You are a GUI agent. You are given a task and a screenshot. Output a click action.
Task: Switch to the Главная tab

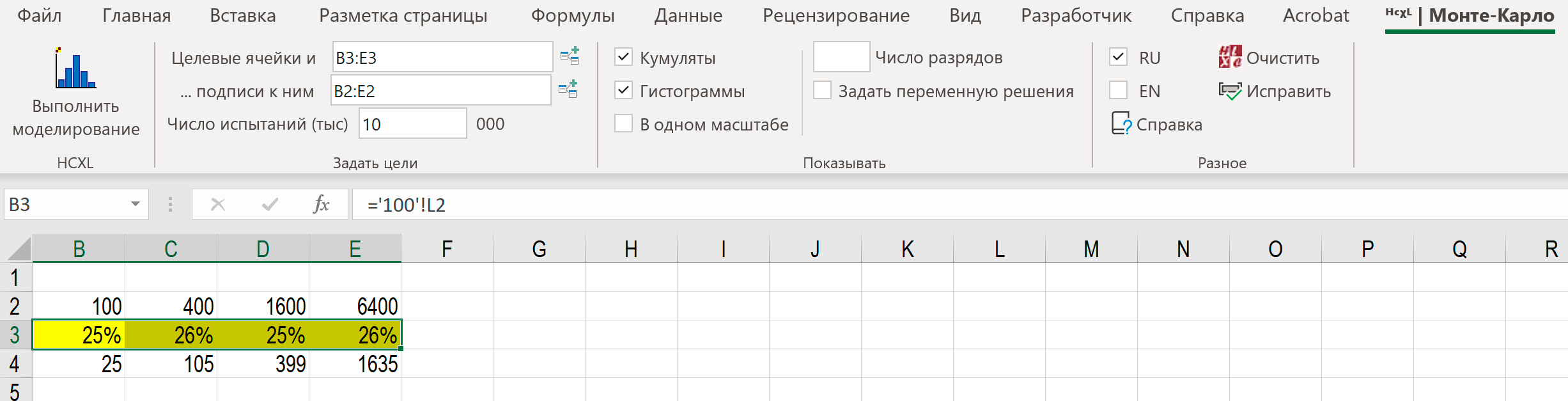[x=136, y=15]
